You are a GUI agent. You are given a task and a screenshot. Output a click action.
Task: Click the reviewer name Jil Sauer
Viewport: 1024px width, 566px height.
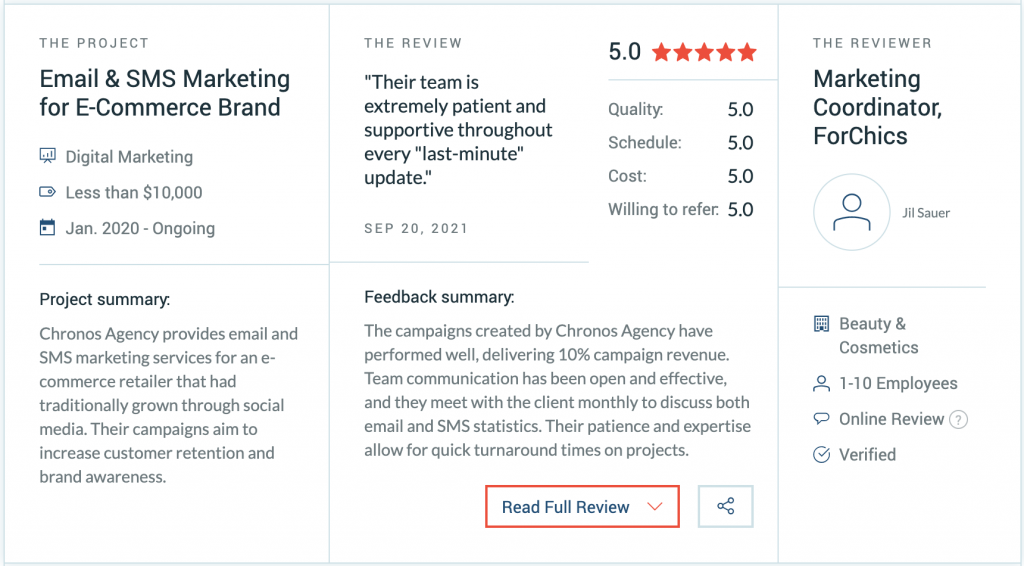(x=926, y=213)
